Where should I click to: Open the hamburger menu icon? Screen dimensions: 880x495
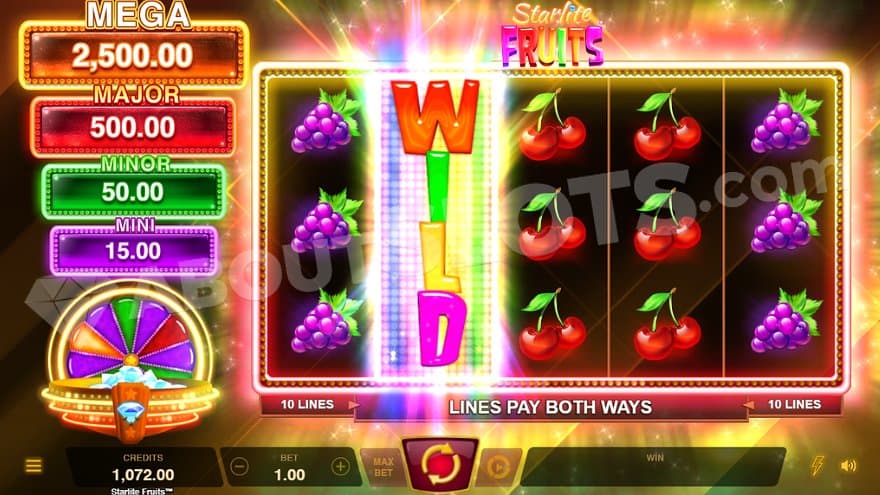pos(34,465)
